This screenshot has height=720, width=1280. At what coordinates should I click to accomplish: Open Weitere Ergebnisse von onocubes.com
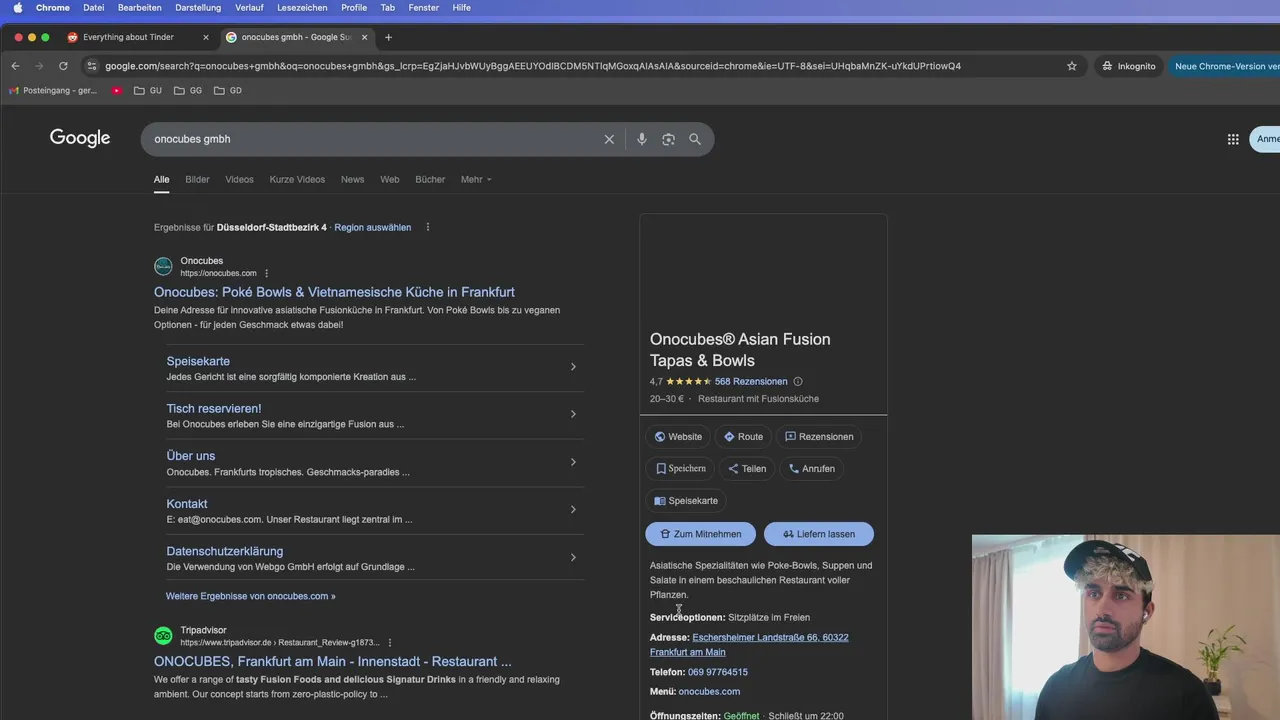(251, 596)
